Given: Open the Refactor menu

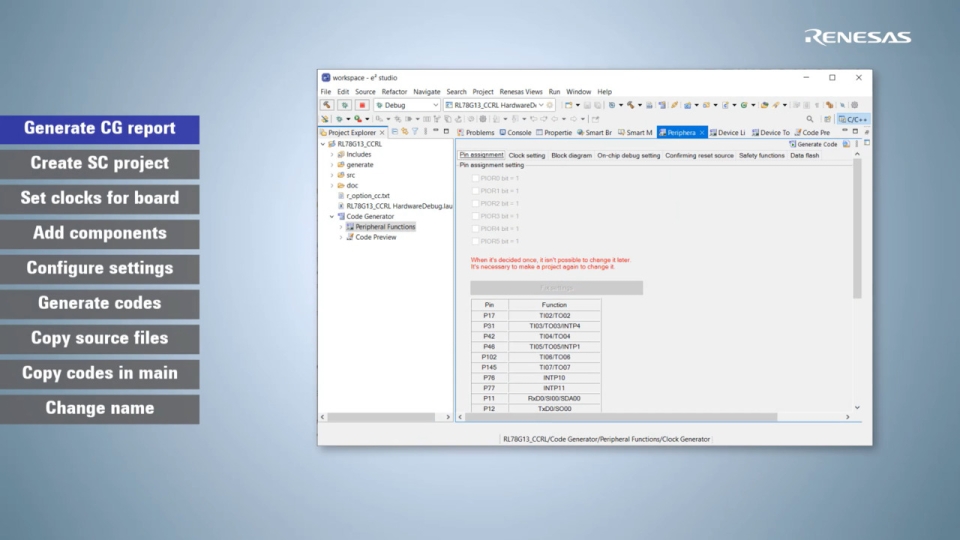Looking at the screenshot, I should (x=394, y=92).
